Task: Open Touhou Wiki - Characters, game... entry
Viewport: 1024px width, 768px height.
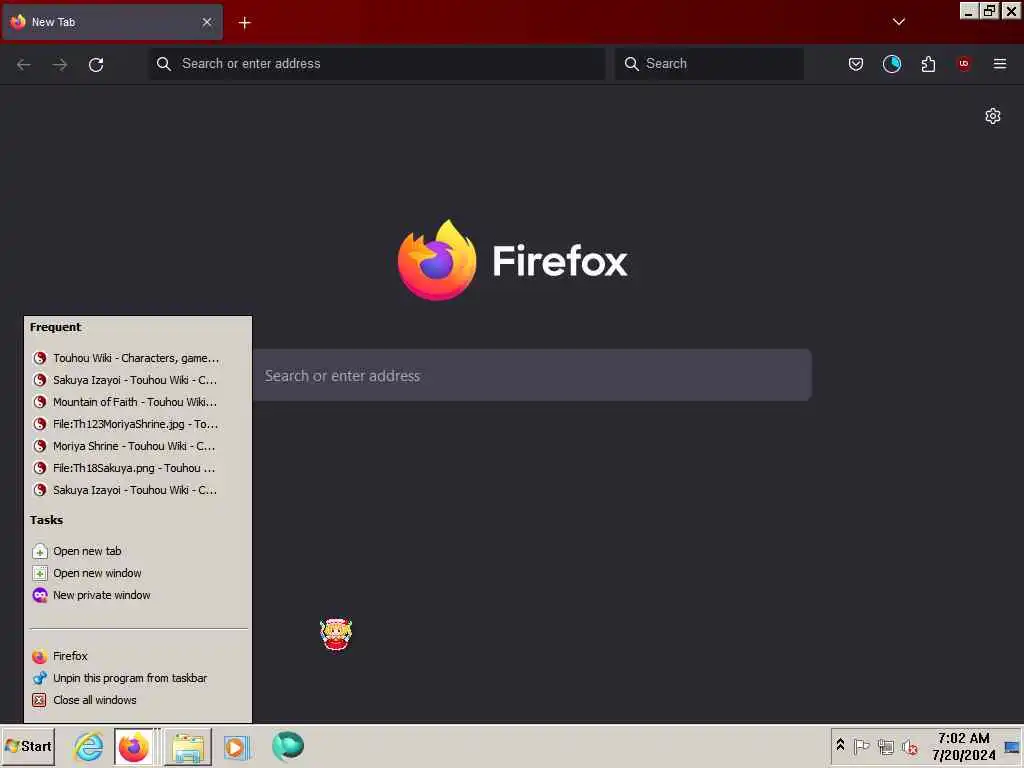Action: pos(137,358)
